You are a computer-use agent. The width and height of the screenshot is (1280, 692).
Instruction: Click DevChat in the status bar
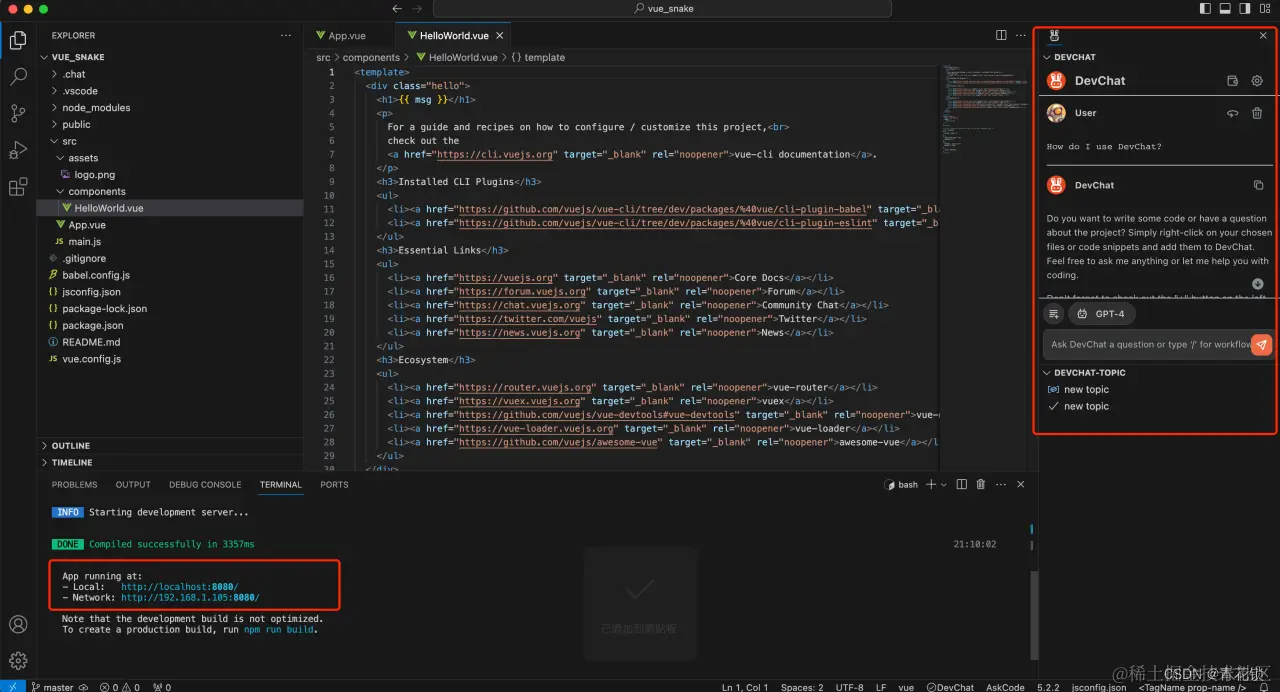950,686
